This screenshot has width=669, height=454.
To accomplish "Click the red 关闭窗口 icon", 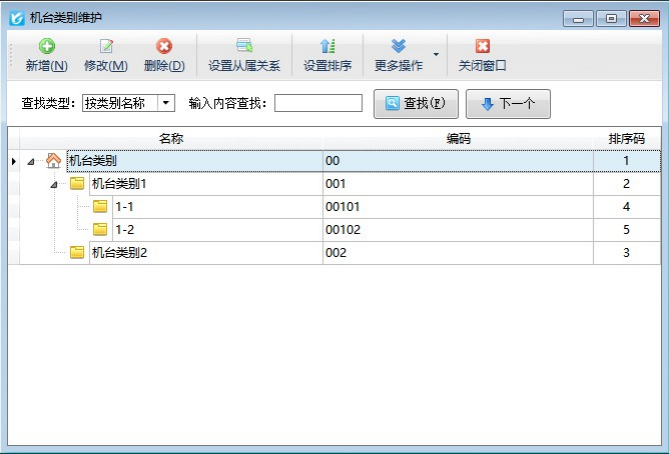I will click(482, 46).
